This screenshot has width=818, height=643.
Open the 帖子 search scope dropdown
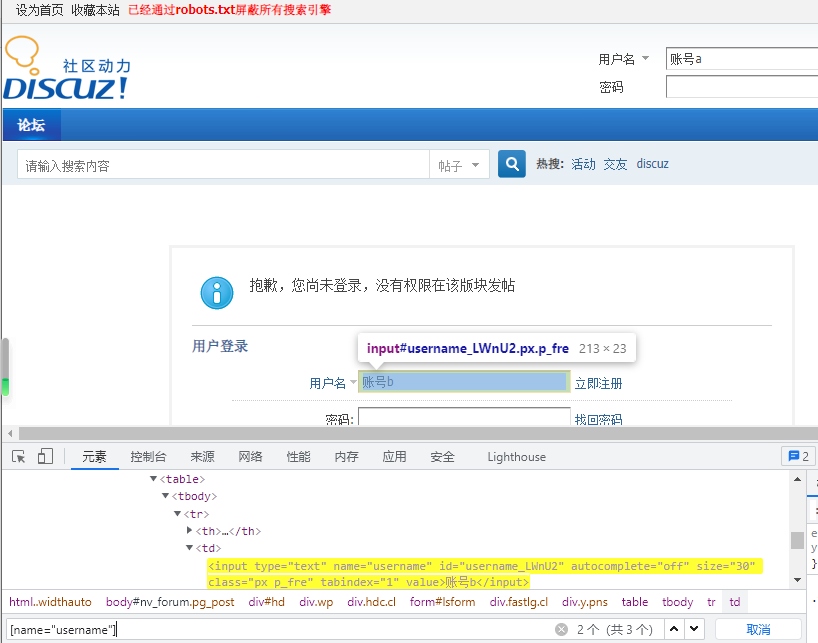[x=459, y=163]
